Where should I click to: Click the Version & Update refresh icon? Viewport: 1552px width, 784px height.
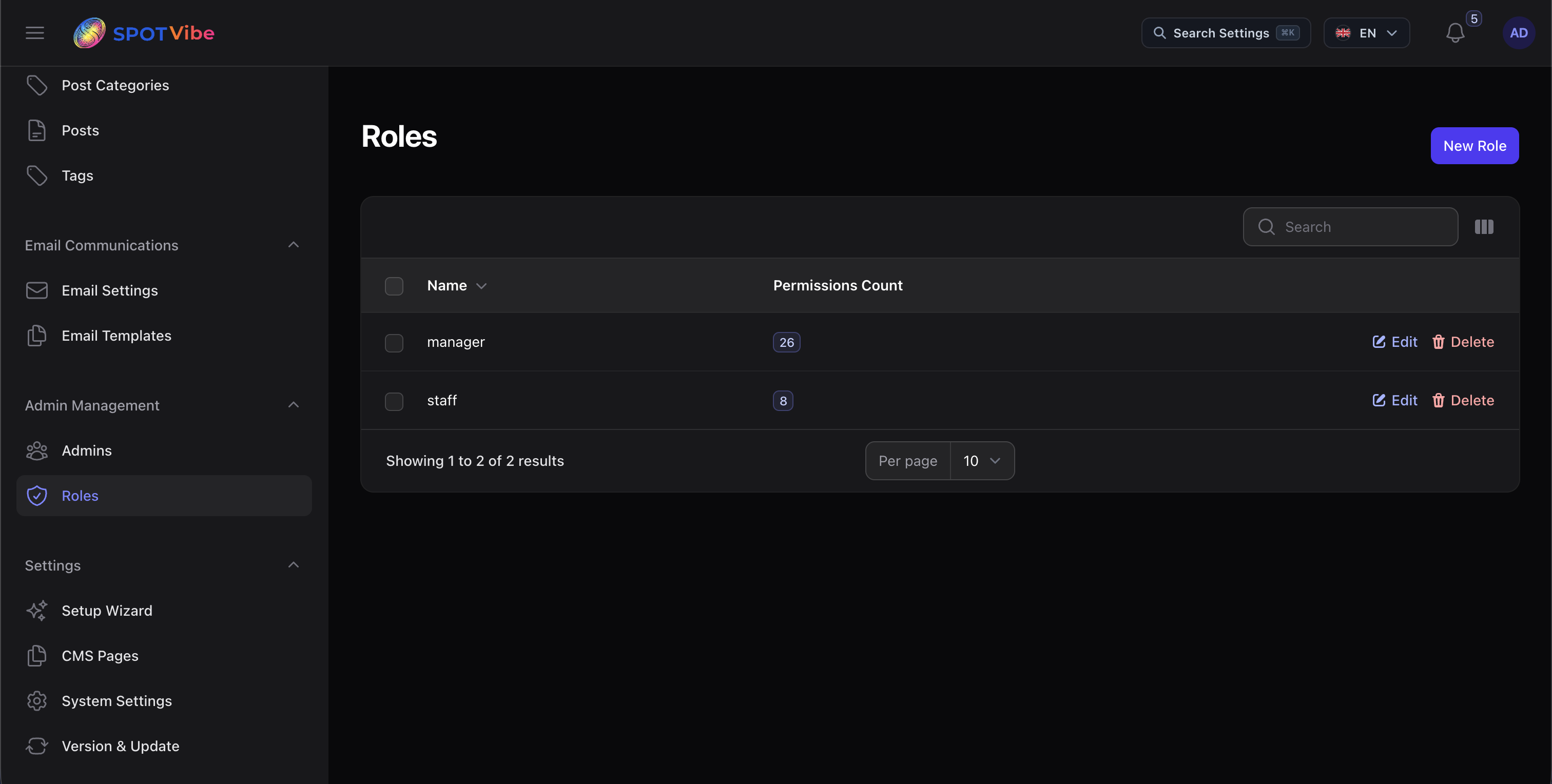37,747
